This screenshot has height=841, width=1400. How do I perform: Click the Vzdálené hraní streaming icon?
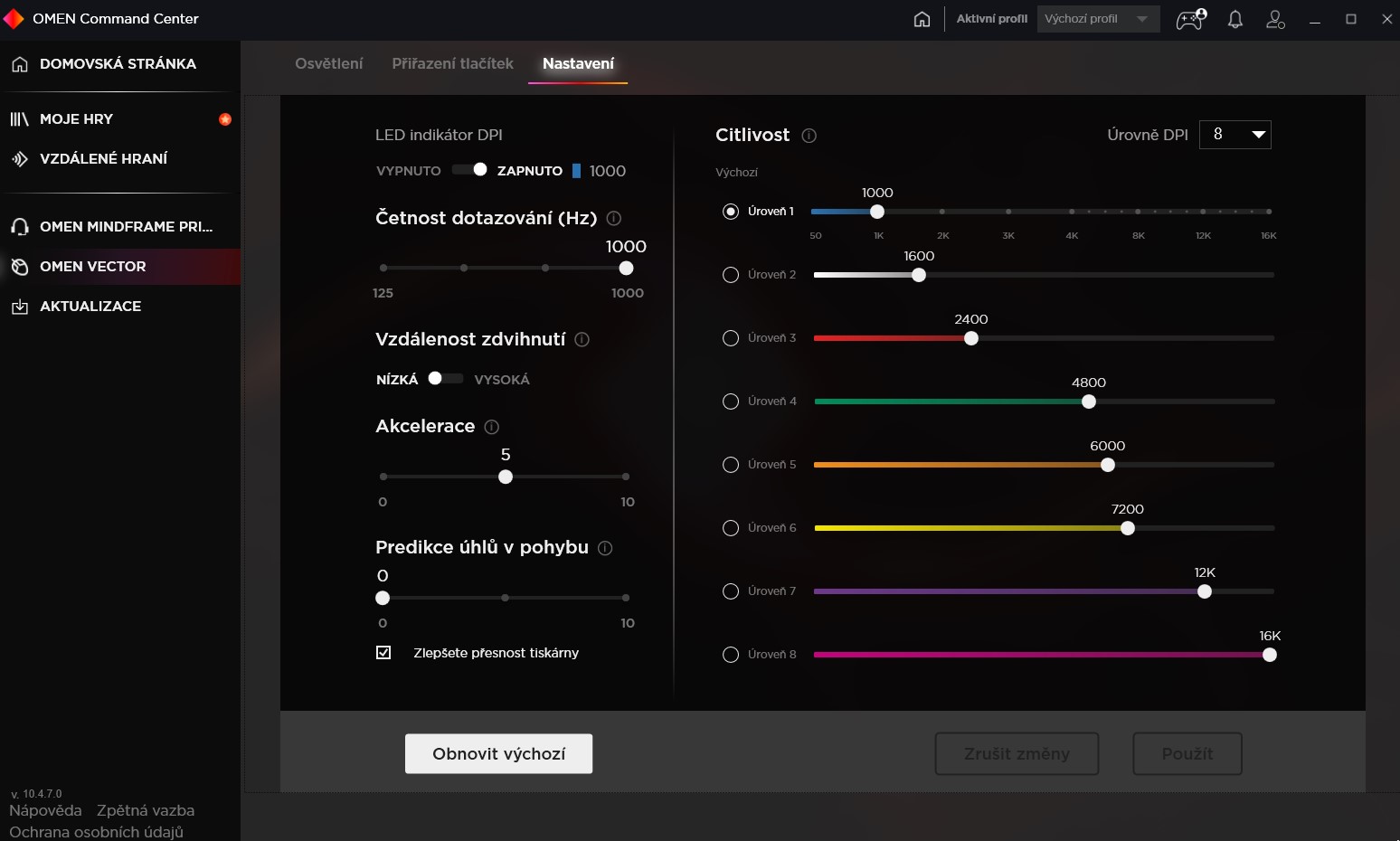click(x=20, y=159)
